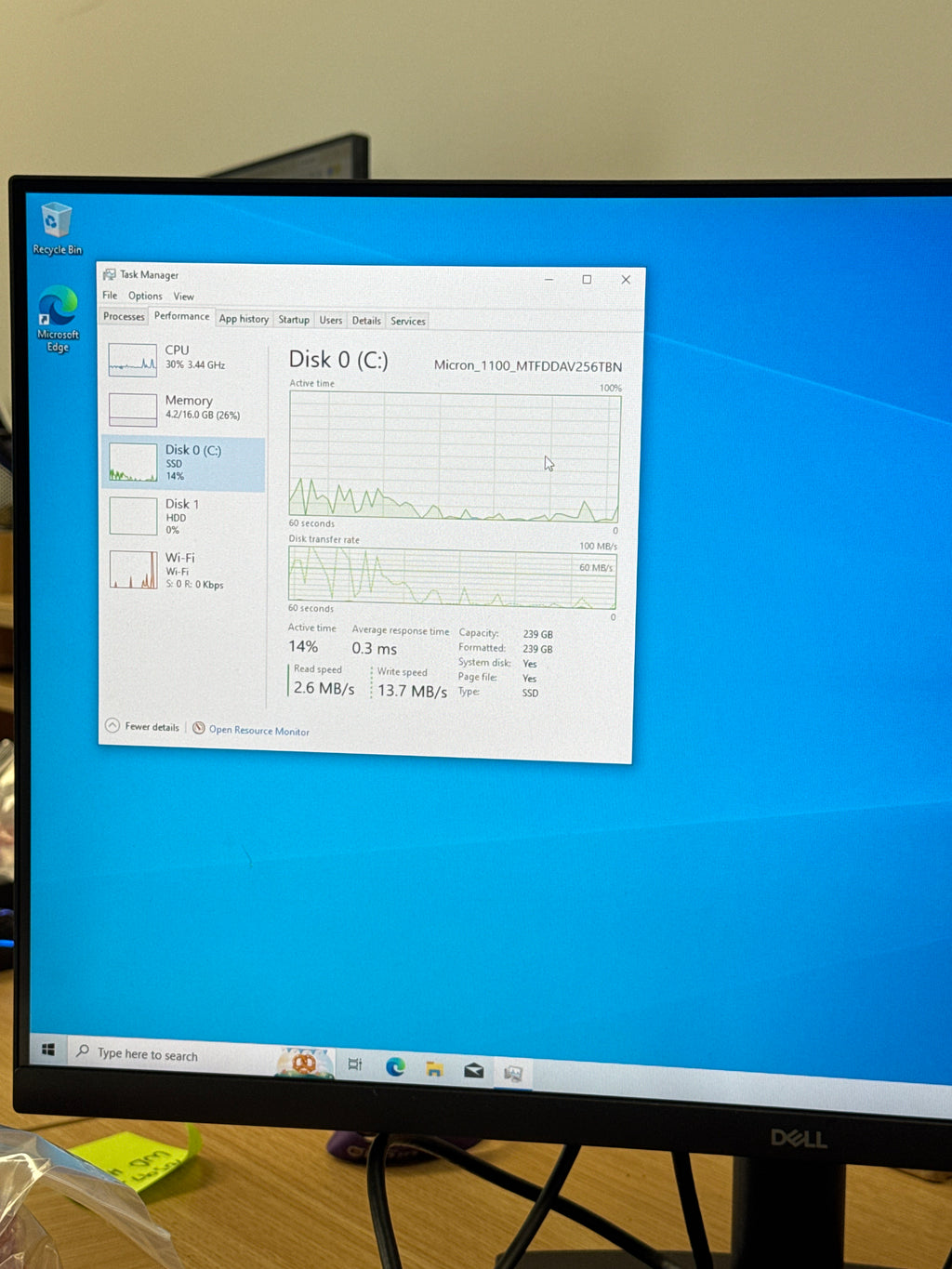Open Resource Monitor link

point(259,731)
